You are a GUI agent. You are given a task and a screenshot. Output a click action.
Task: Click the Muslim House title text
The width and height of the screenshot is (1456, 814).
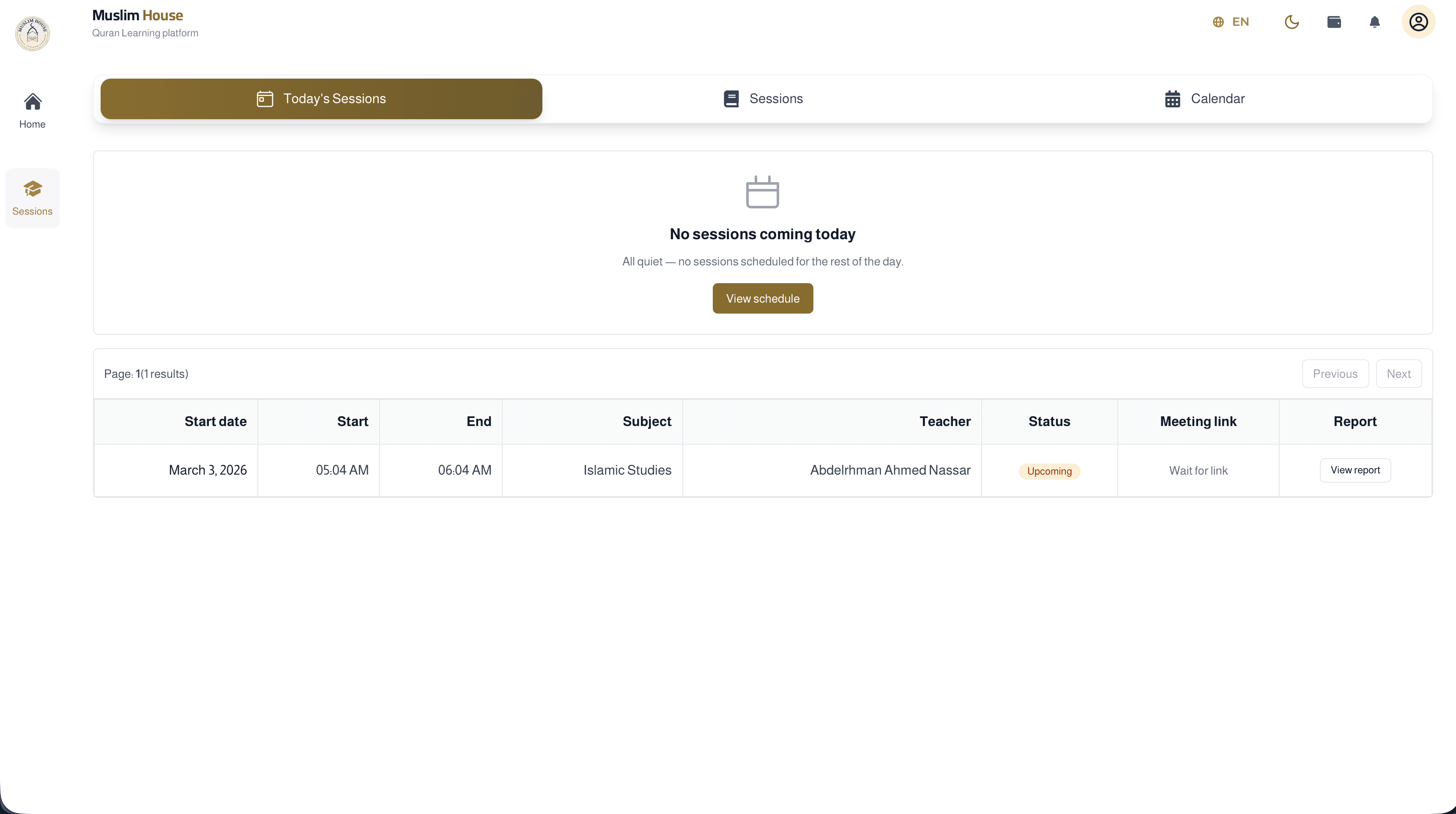137,15
